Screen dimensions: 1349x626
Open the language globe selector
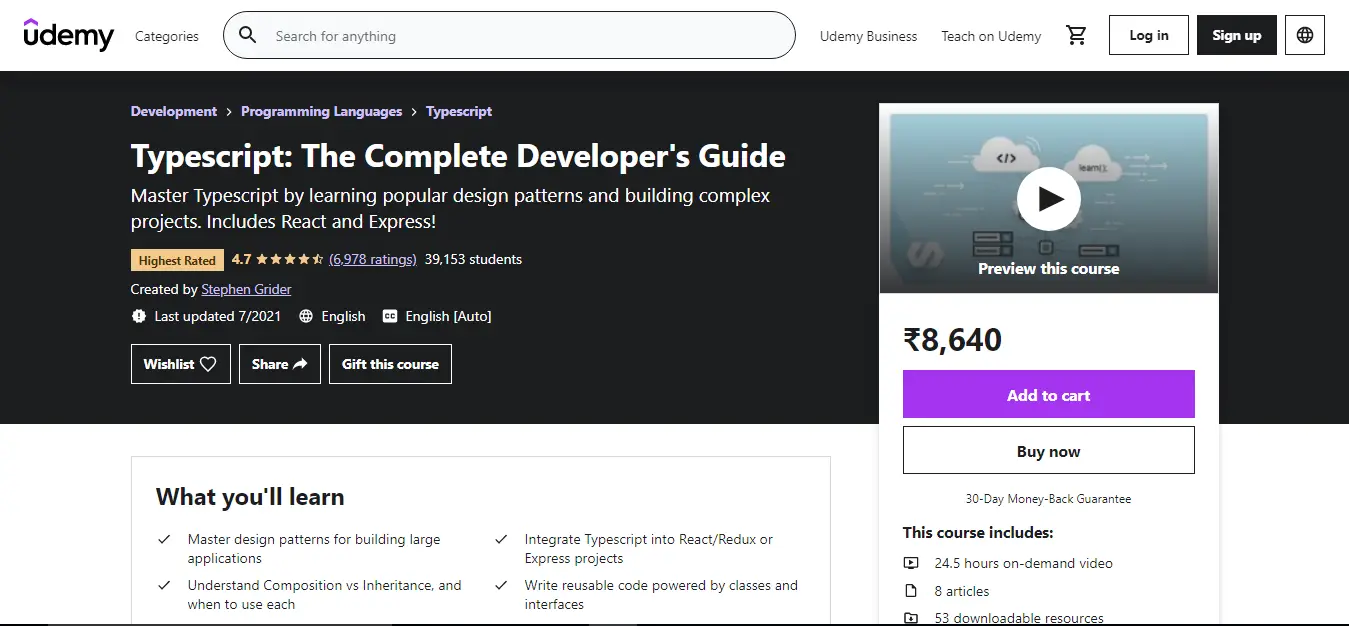[x=1305, y=35]
